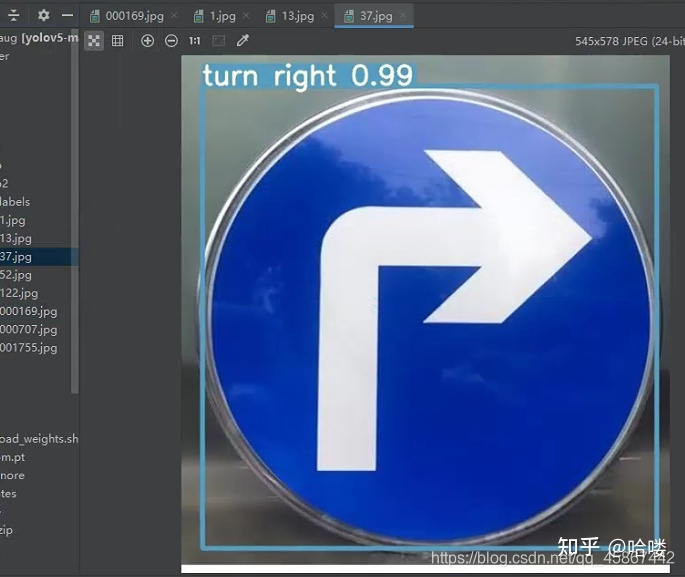Viewport: 685px width, 577px height.
Task: Open 13.jpg in the project tree
Action: point(16,238)
